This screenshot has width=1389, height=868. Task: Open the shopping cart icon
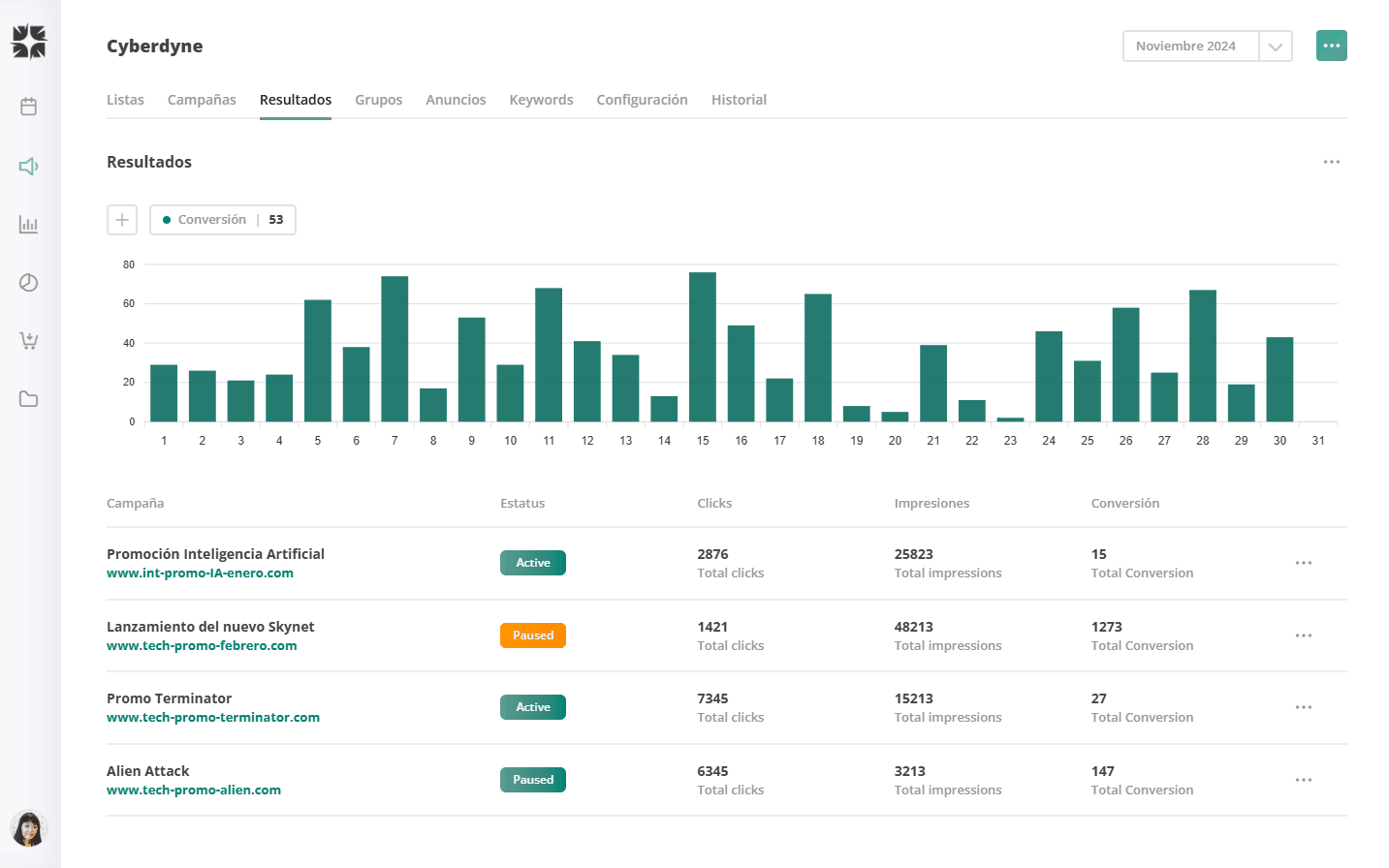(x=28, y=340)
